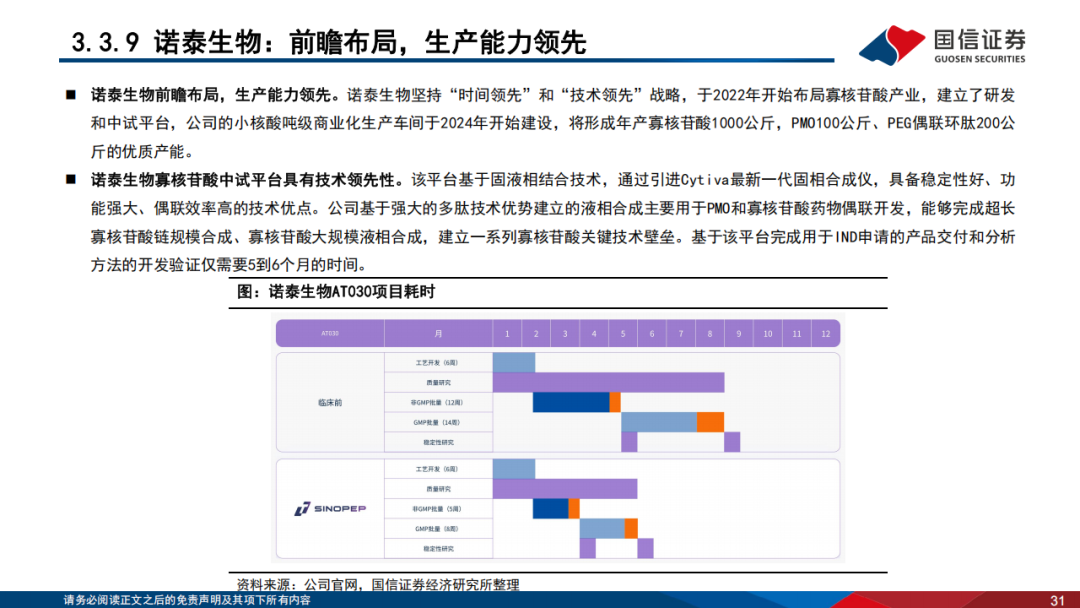1080x608 pixels.
Task: Click the AT030 header cell
Action: (330, 333)
